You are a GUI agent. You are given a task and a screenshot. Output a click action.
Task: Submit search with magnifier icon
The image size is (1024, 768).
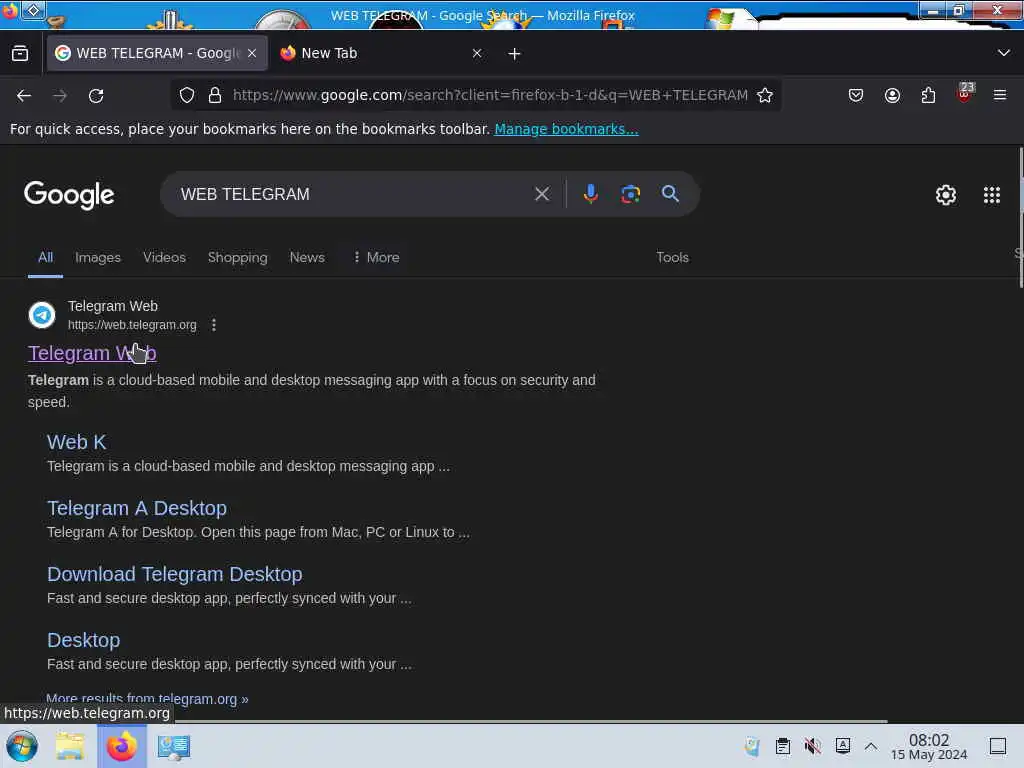click(670, 194)
